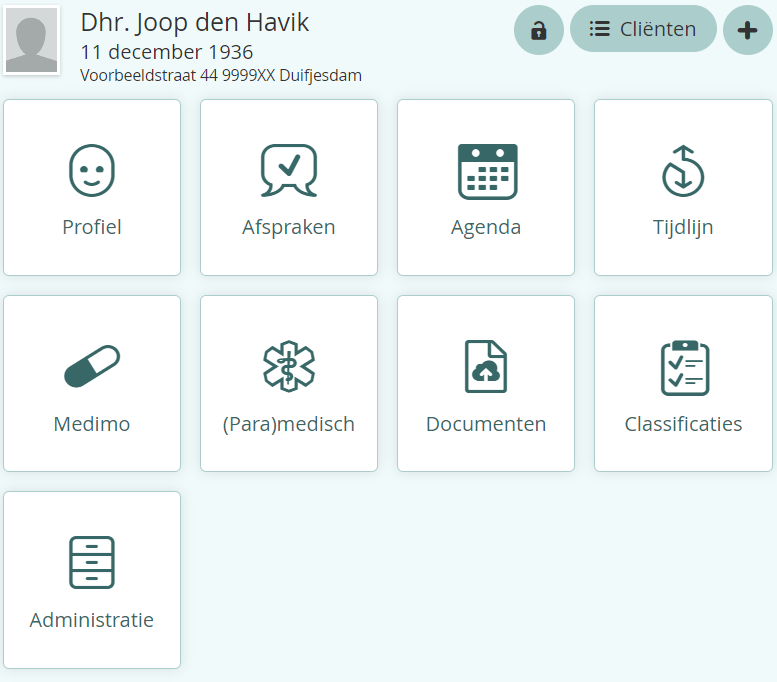The height and width of the screenshot is (682, 777).
Task: Click the speech bubble checkmark Afspraken icon
Action: [x=289, y=170]
